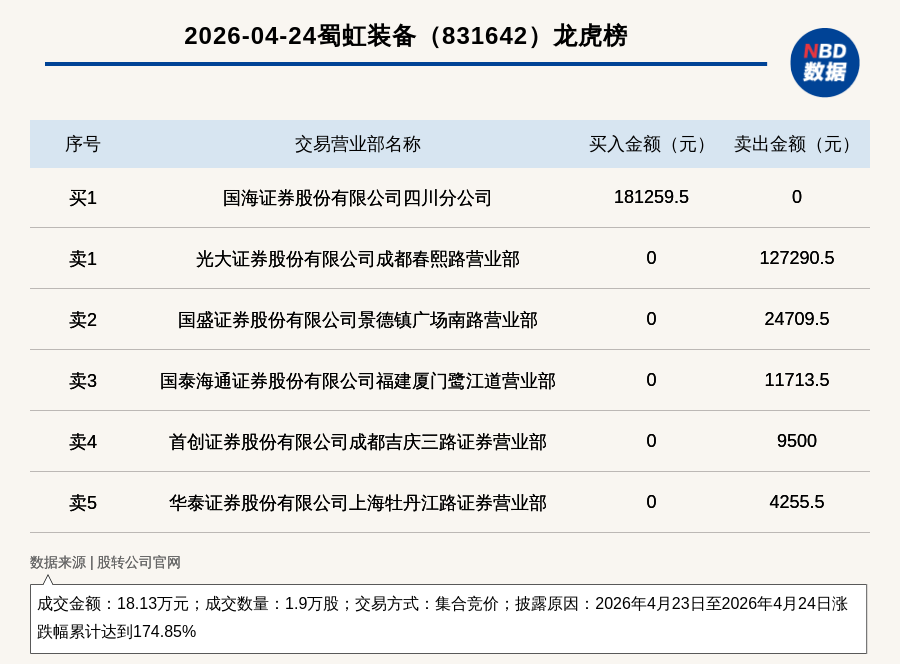Select the 卖5 sequence cell
This screenshot has height=664, width=900.
coord(83,503)
